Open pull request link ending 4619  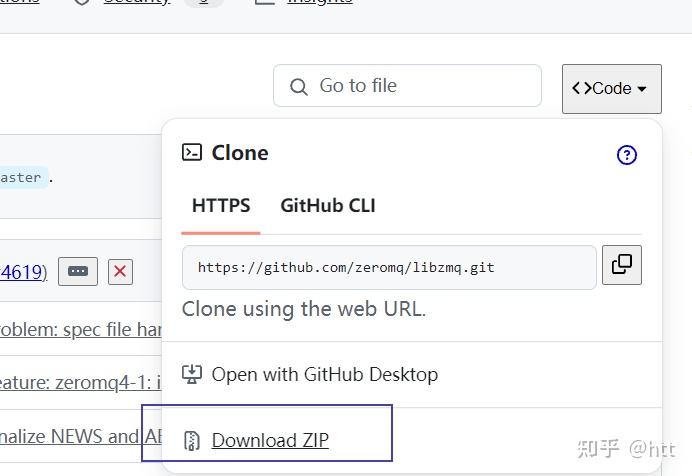point(22,271)
